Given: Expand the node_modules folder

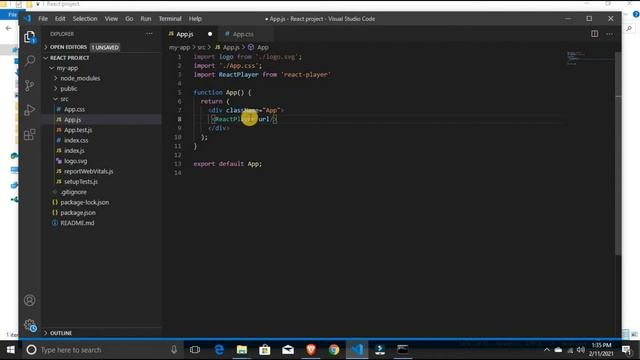Looking at the screenshot, I should [80, 78].
